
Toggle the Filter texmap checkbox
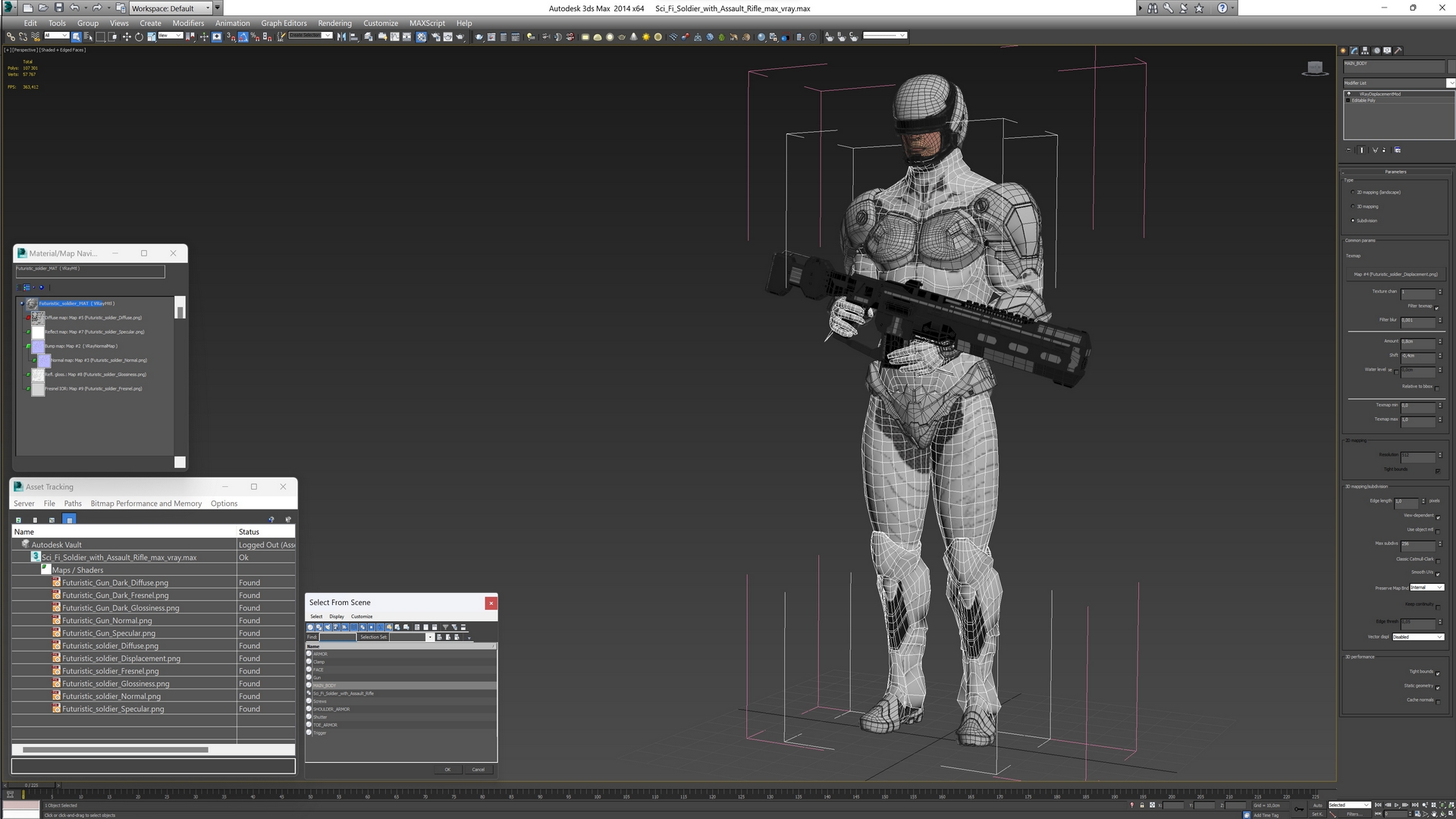tap(1436, 307)
